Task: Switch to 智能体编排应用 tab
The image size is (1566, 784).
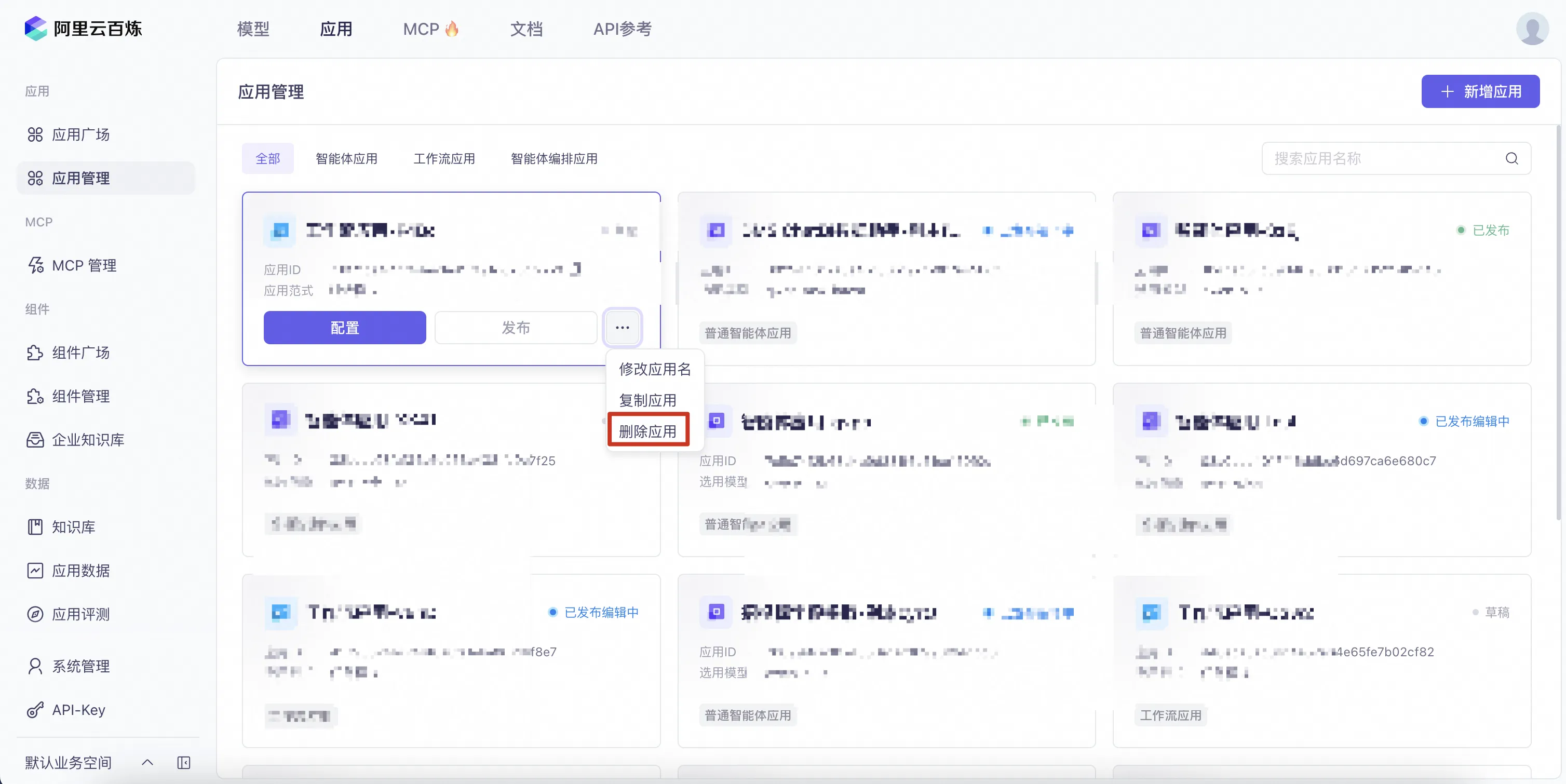Action: click(x=554, y=159)
